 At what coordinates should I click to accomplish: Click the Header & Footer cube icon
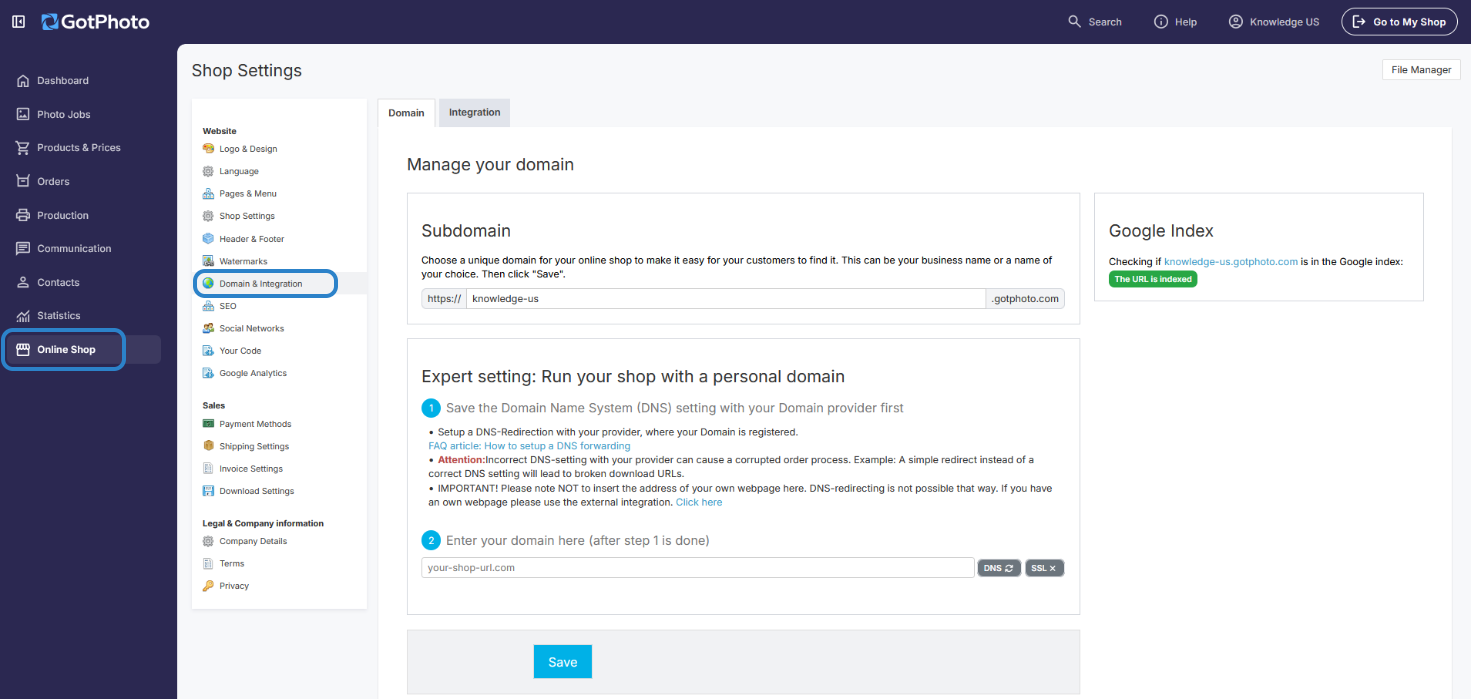[x=208, y=238]
